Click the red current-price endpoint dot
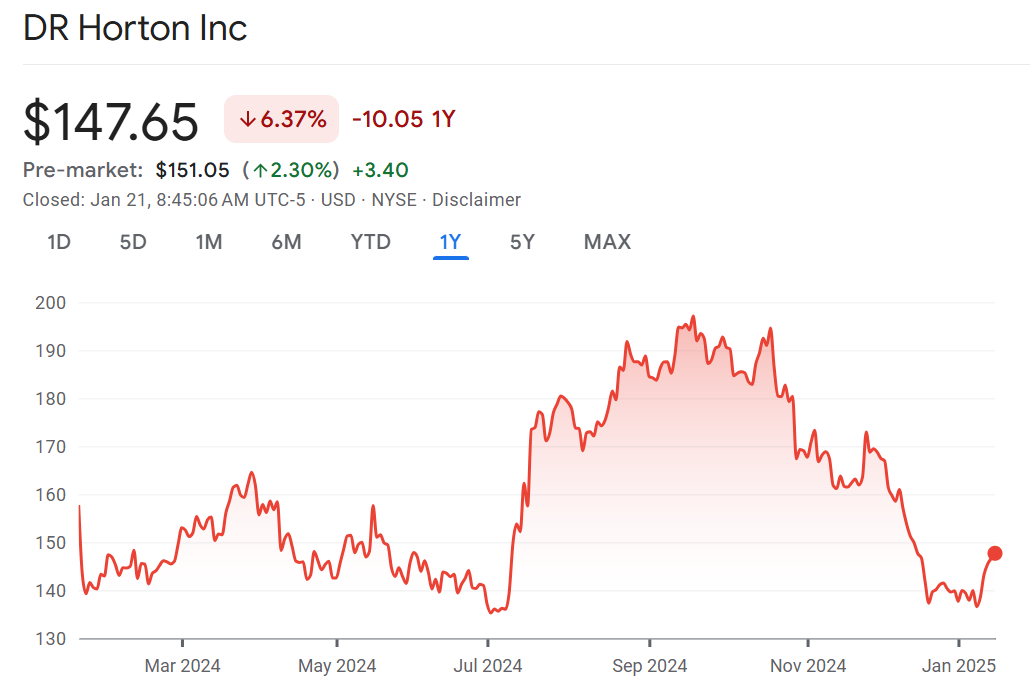Viewport: 1030px width, 697px height. click(995, 553)
